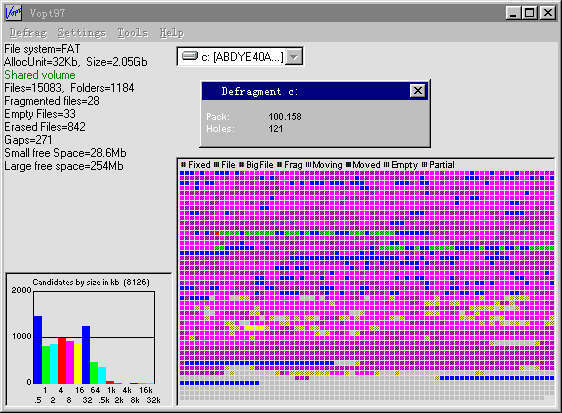Open the Tools menu
The image size is (562, 413).
click(133, 33)
